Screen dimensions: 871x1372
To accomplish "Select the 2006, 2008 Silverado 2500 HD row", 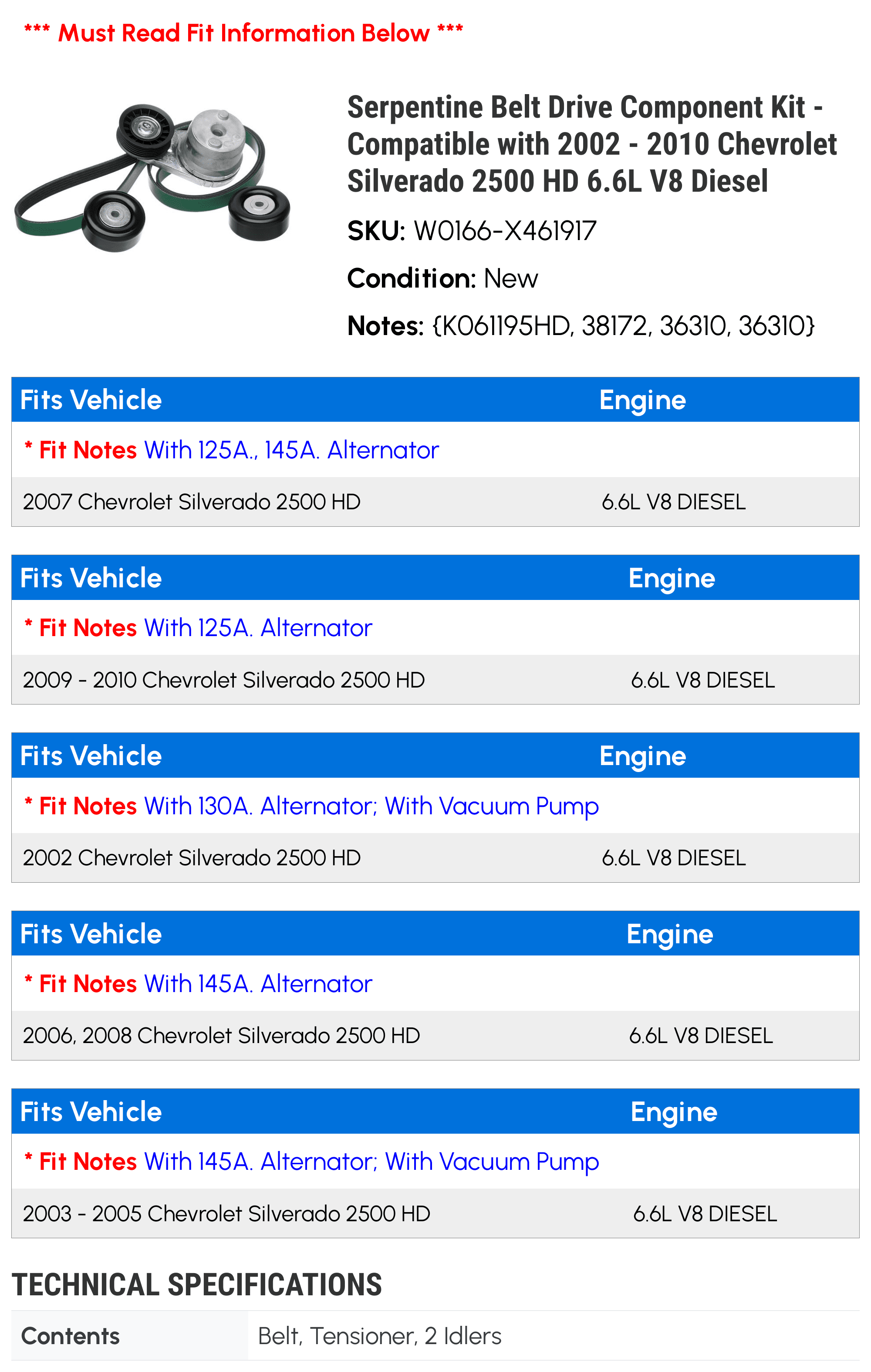I will 435,1035.
